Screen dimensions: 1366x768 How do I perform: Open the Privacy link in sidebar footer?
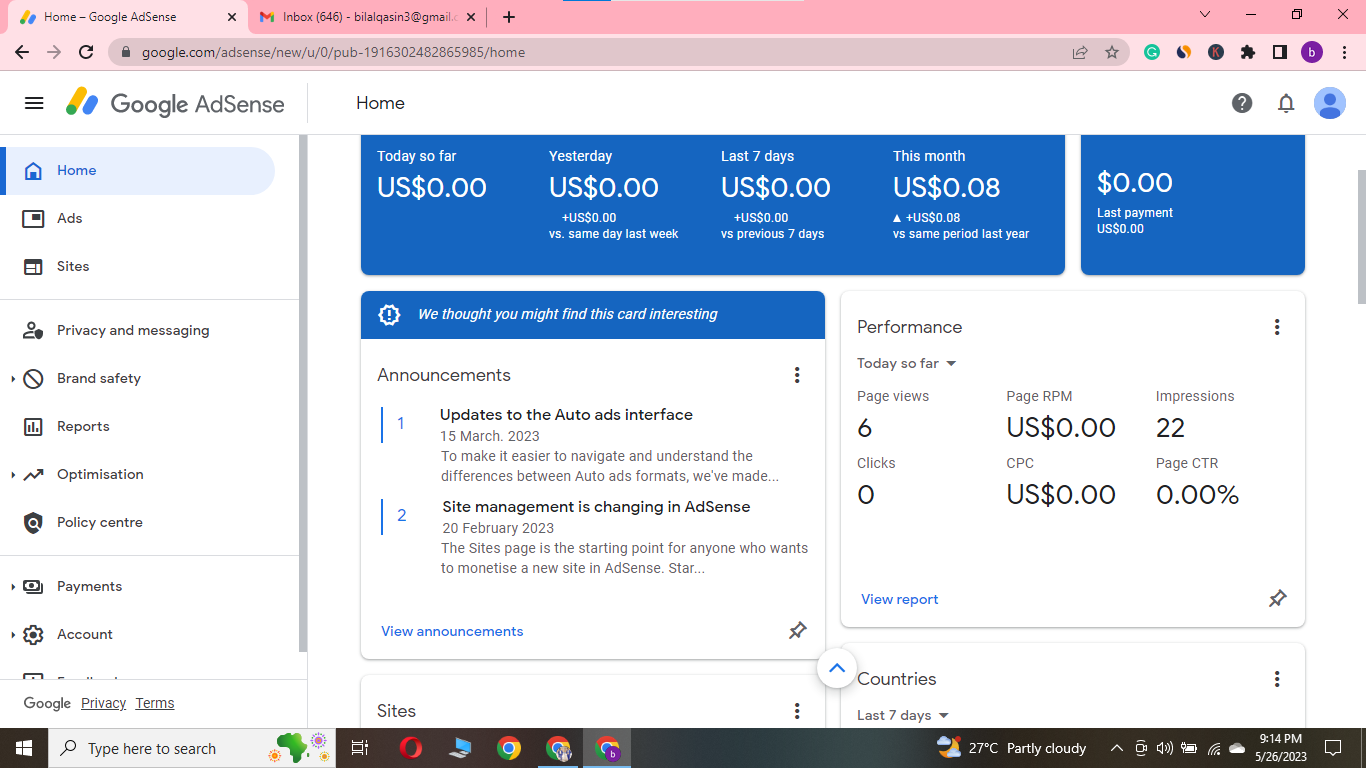coord(103,703)
